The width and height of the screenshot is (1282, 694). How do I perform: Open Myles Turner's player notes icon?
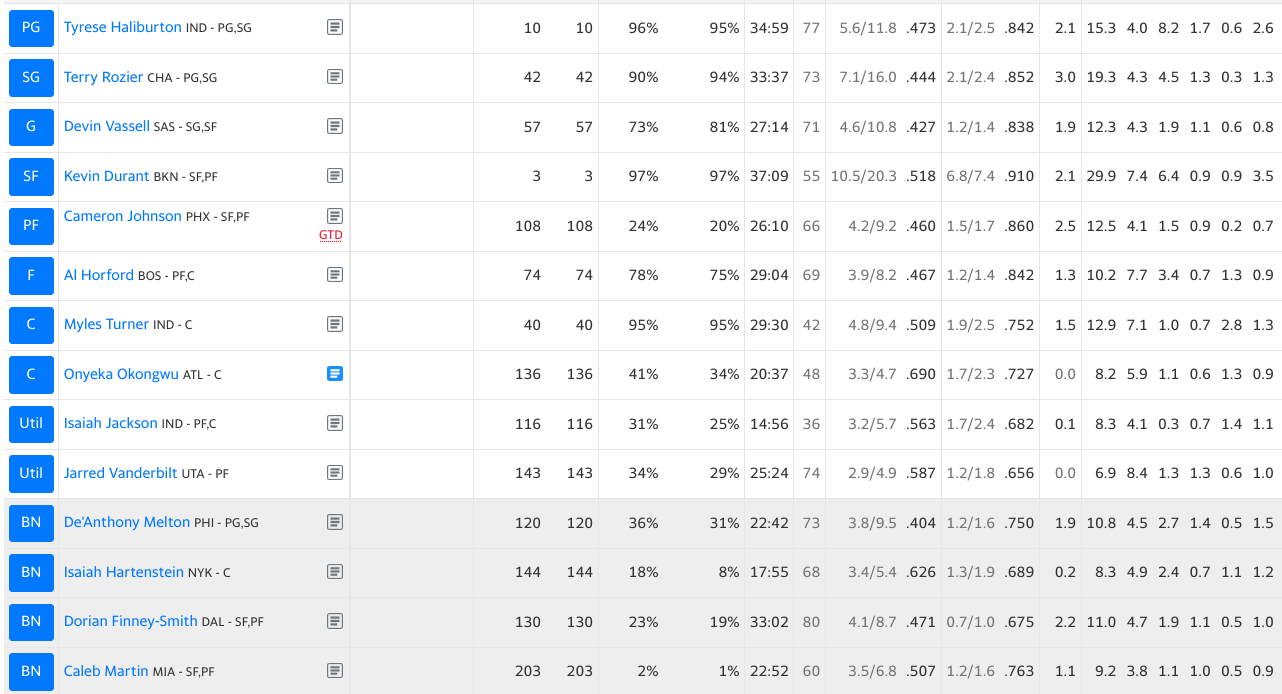click(x=335, y=324)
